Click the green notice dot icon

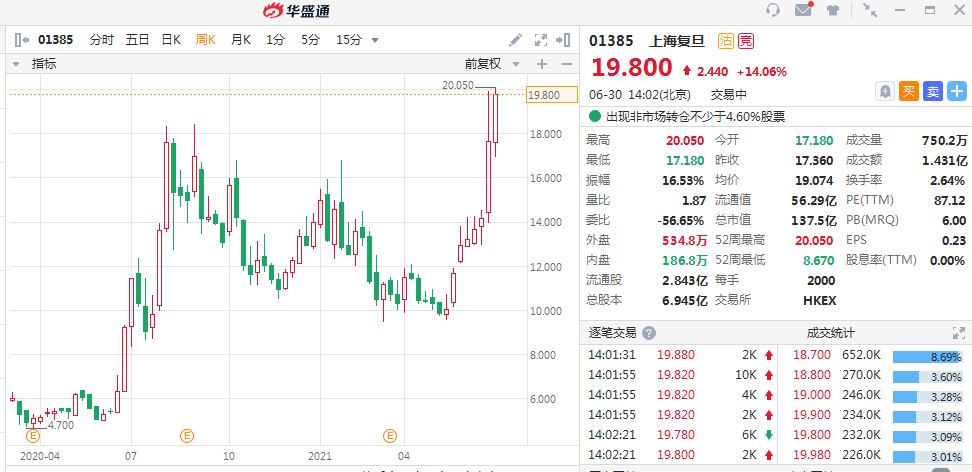point(595,116)
